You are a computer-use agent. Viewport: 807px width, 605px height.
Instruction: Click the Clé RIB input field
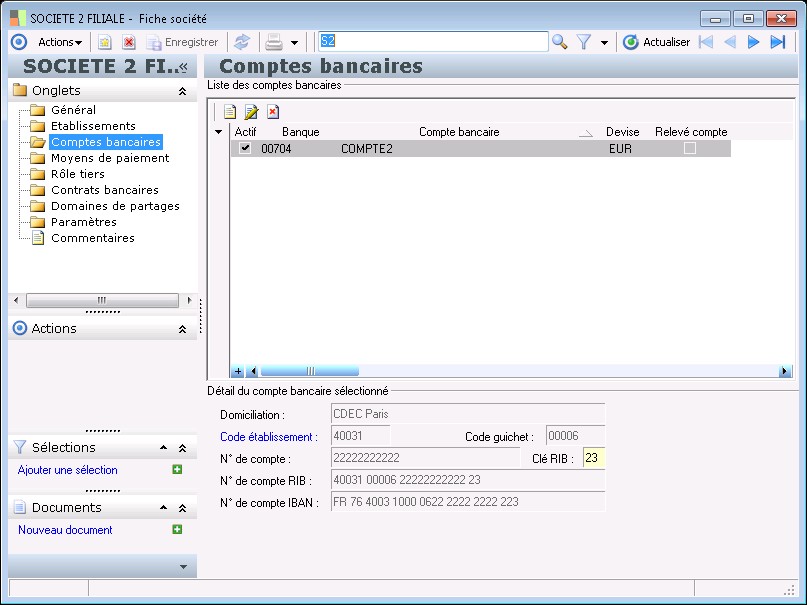point(594,458)
